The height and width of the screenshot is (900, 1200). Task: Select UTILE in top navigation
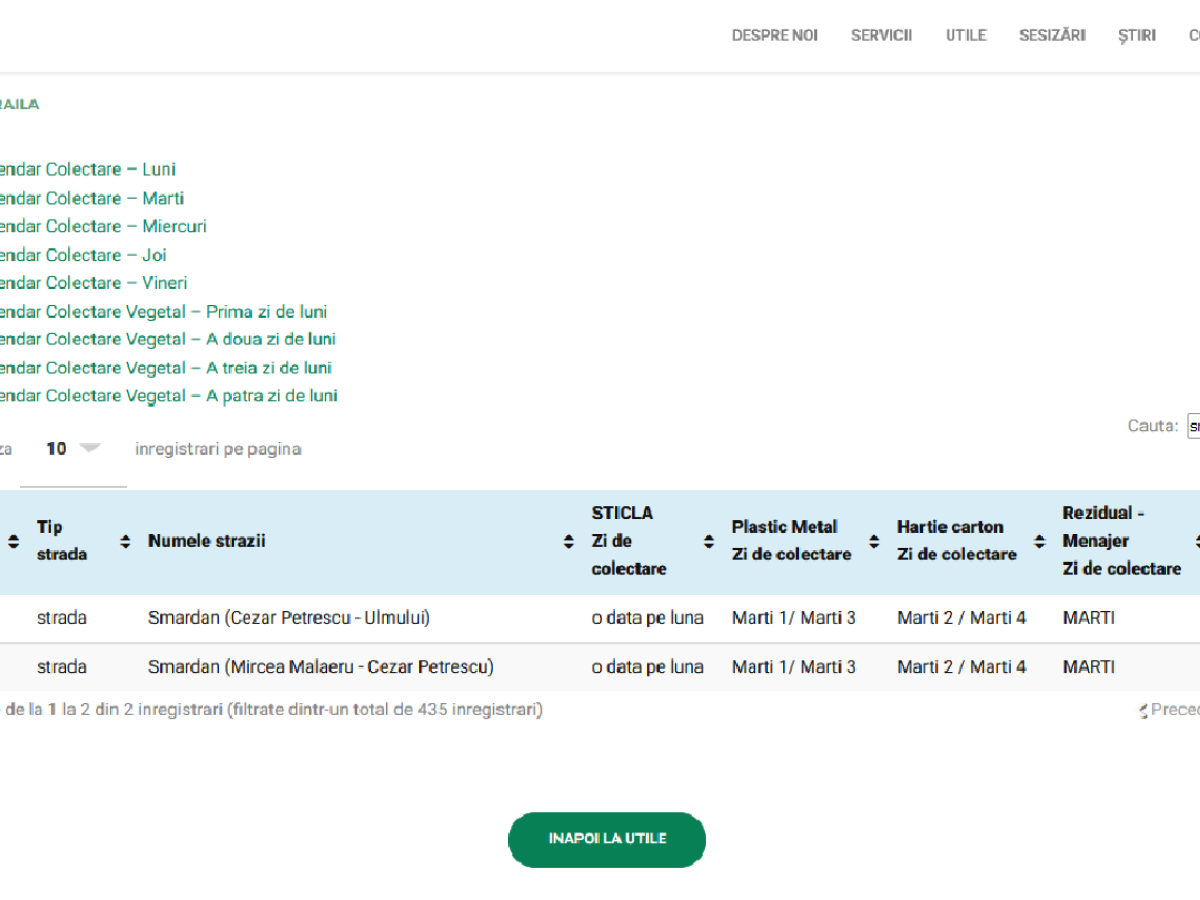point(966,35)
